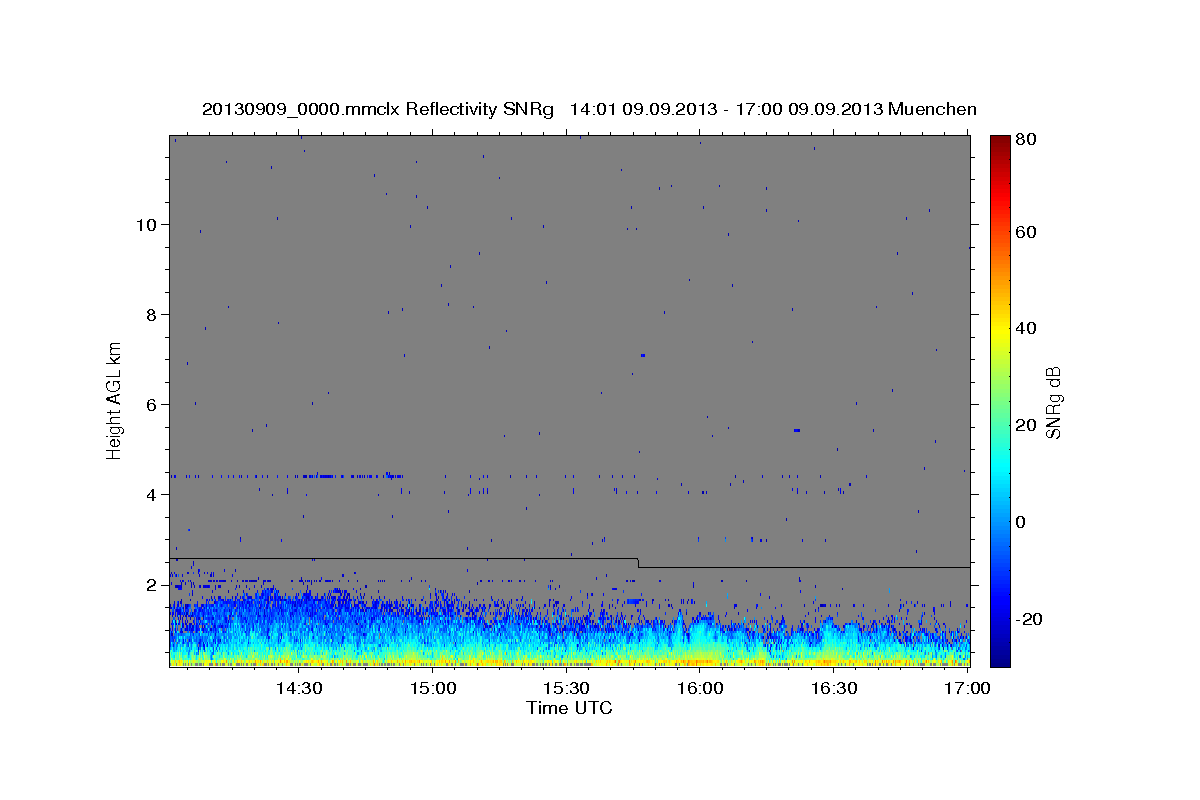Click the height tick label 2
The image size is (1200, 800).
pyautogui.click(x=152, y=584)
